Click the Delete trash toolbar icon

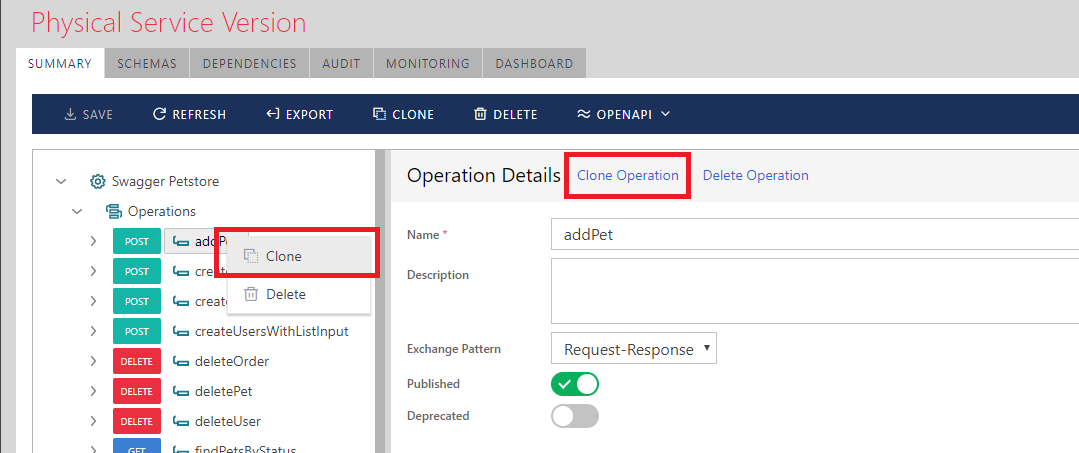[x=481, y=115]
